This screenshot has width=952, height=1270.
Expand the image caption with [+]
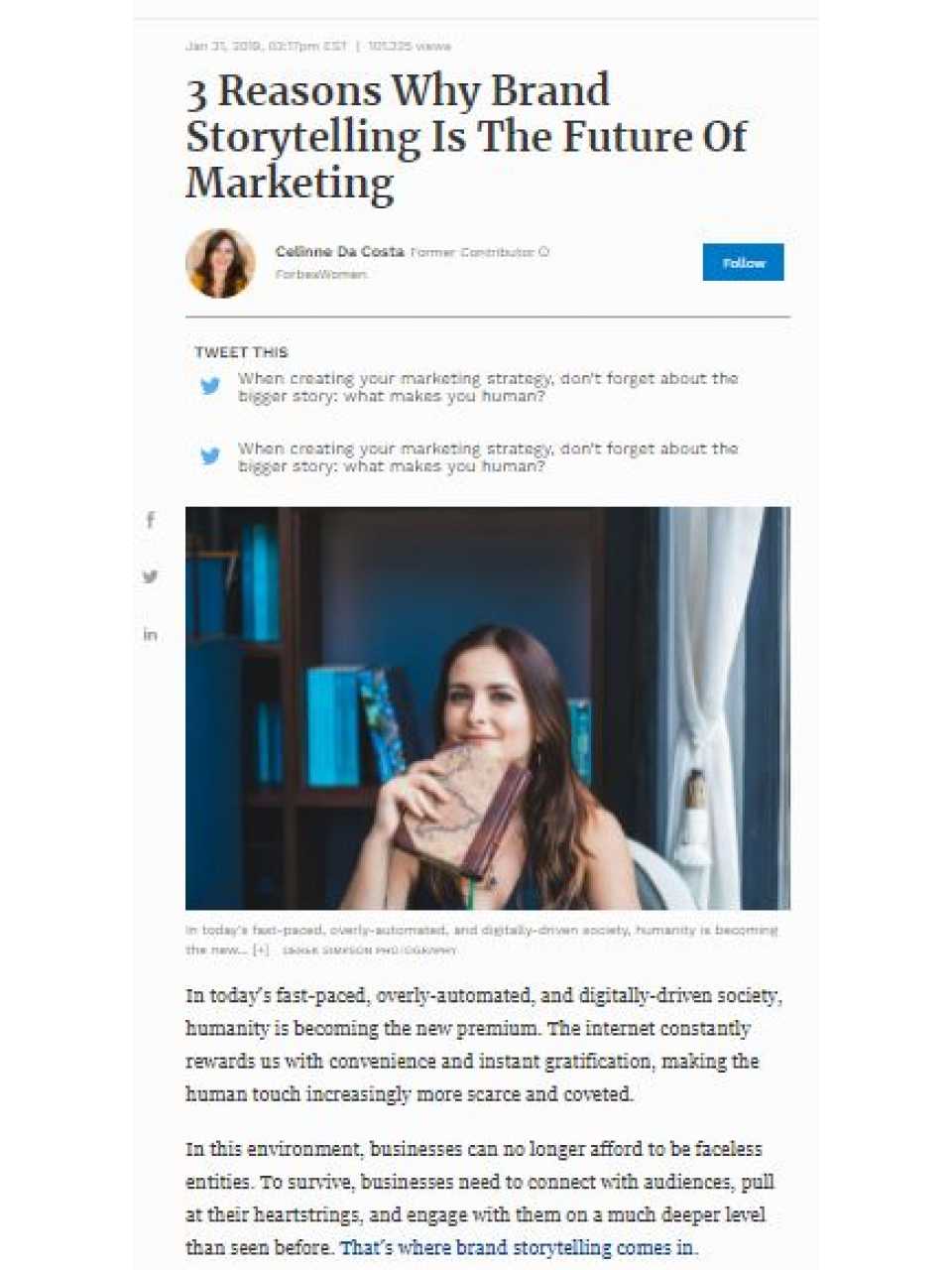click(260, 950)
